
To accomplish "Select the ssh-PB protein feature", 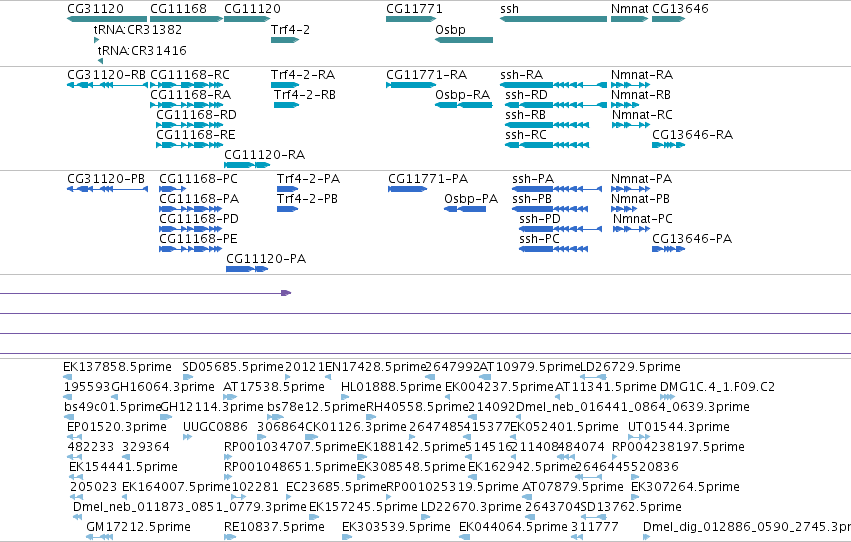I will click(x=550, y=209).
